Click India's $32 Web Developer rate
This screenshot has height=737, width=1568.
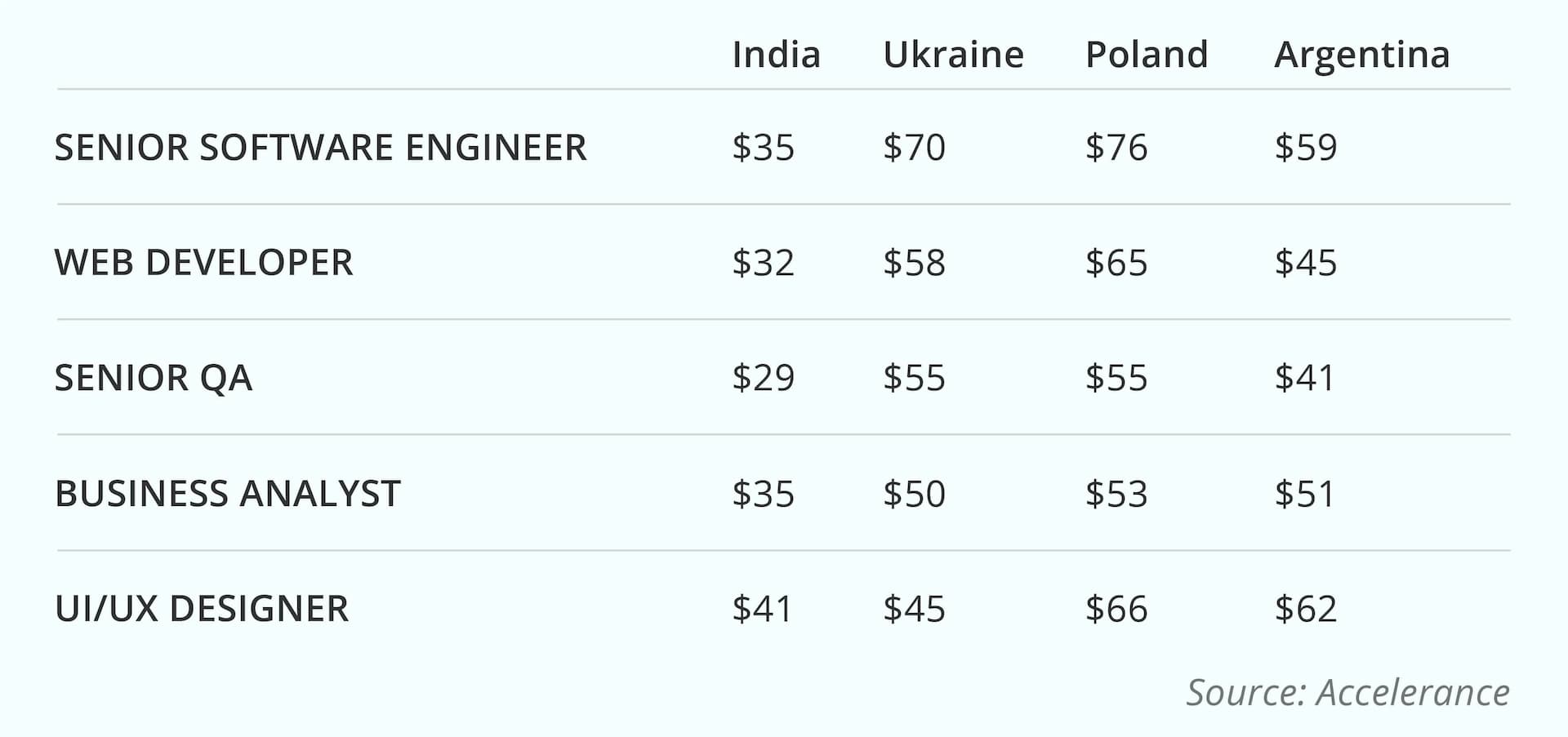763,263
